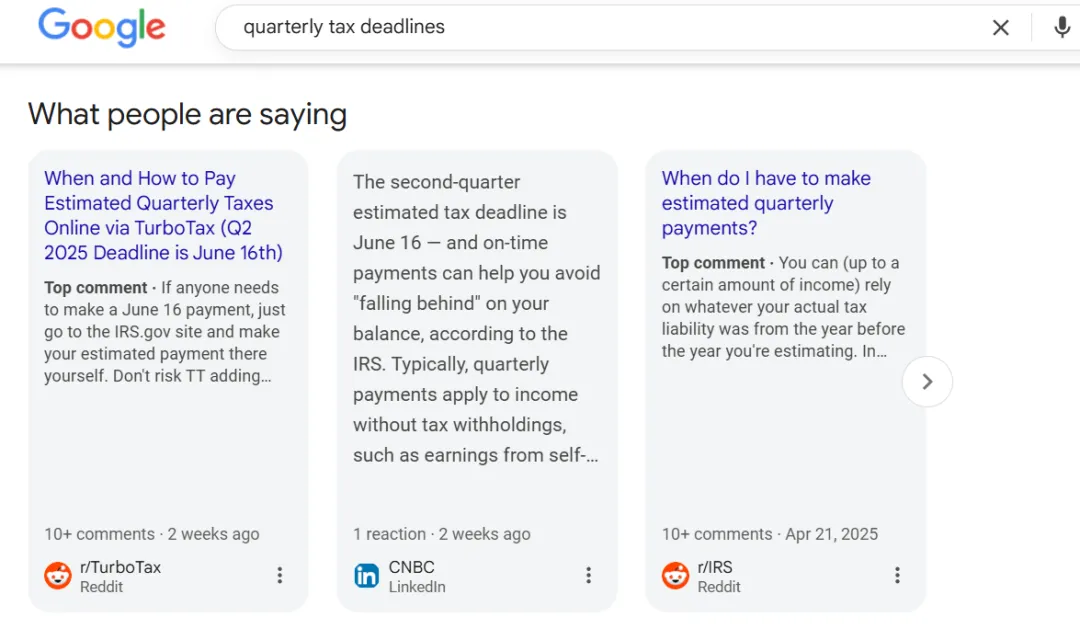The image size is (1080, 640).
Task: Click the Google logo
Action: [x=101, y=28]
